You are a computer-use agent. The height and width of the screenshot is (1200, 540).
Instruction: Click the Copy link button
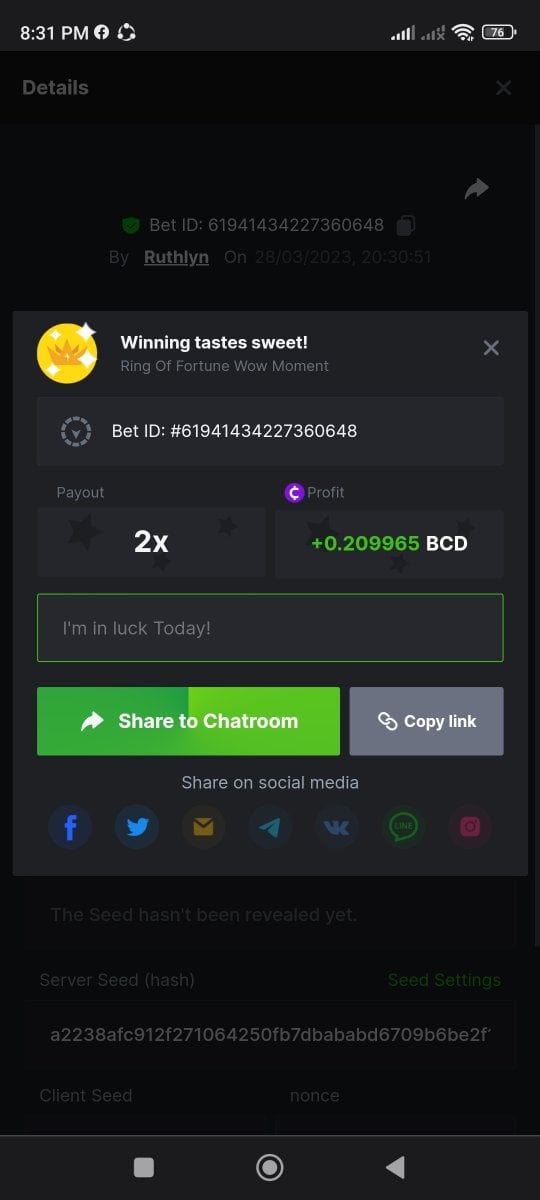tap(427, 721)
